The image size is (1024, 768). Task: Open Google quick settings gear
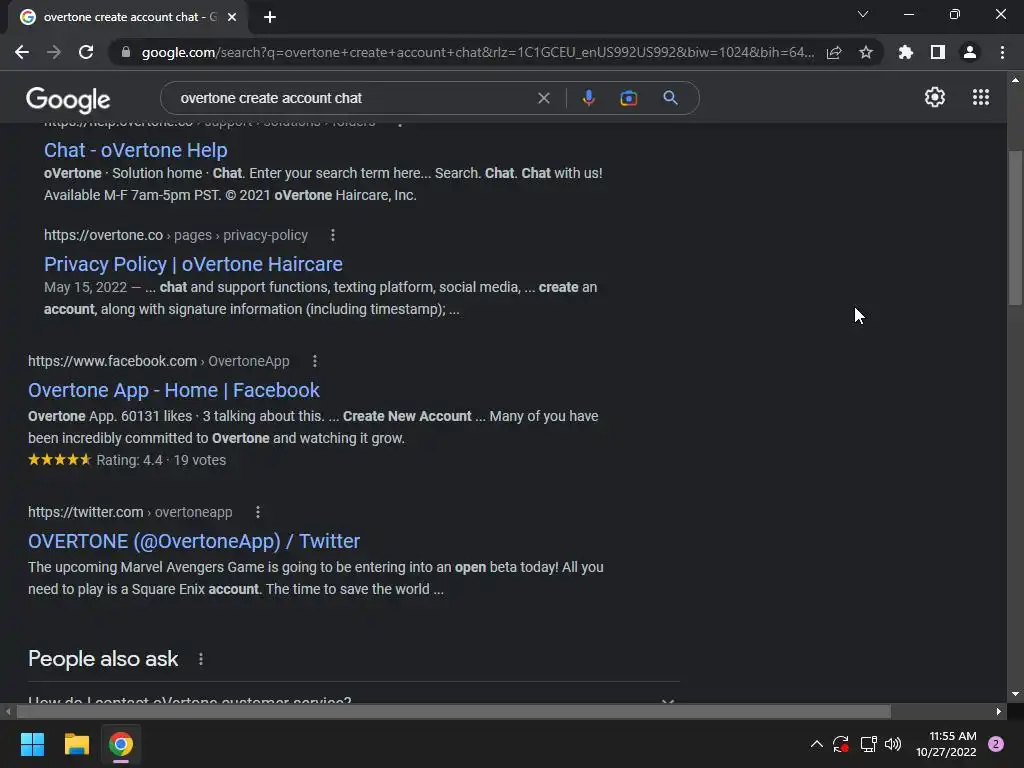(935, 97)
